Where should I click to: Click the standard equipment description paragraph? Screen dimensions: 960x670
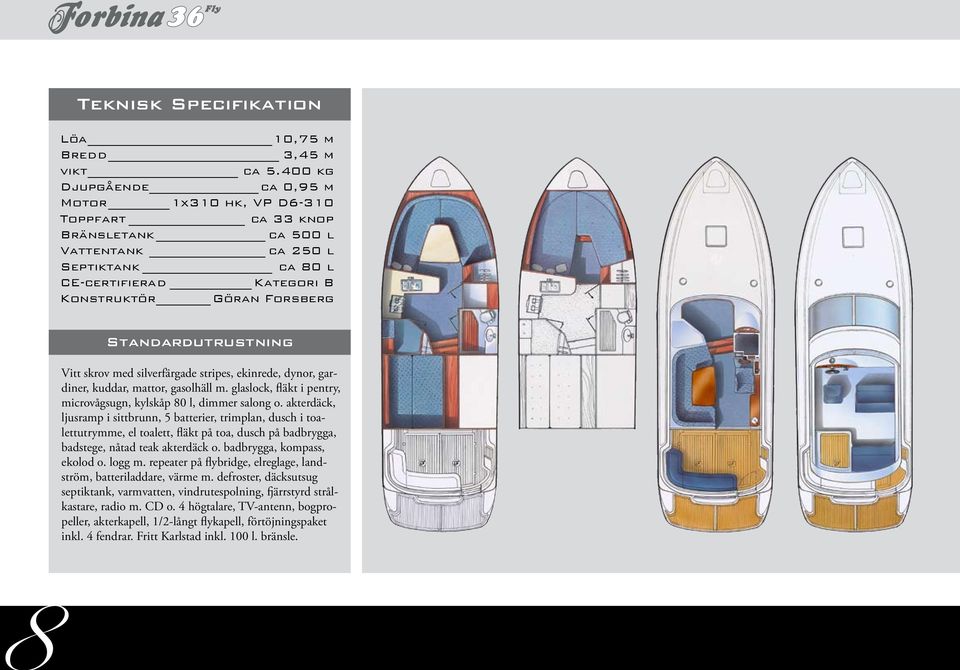click(200, 454)
